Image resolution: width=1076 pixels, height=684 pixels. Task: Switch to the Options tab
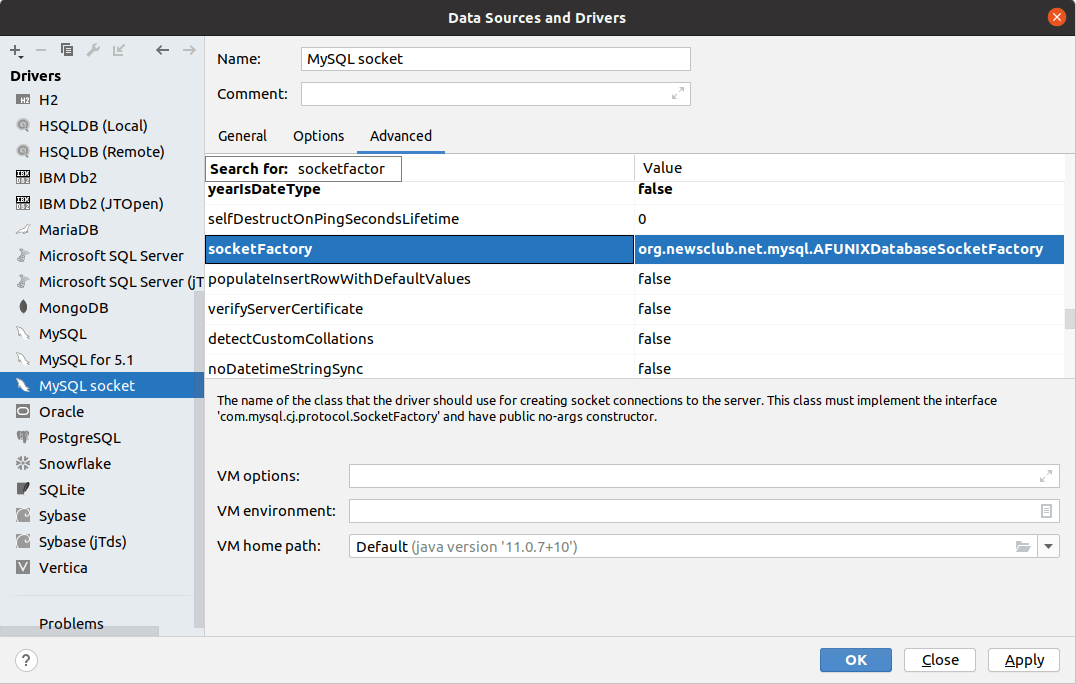pos(318,136)
